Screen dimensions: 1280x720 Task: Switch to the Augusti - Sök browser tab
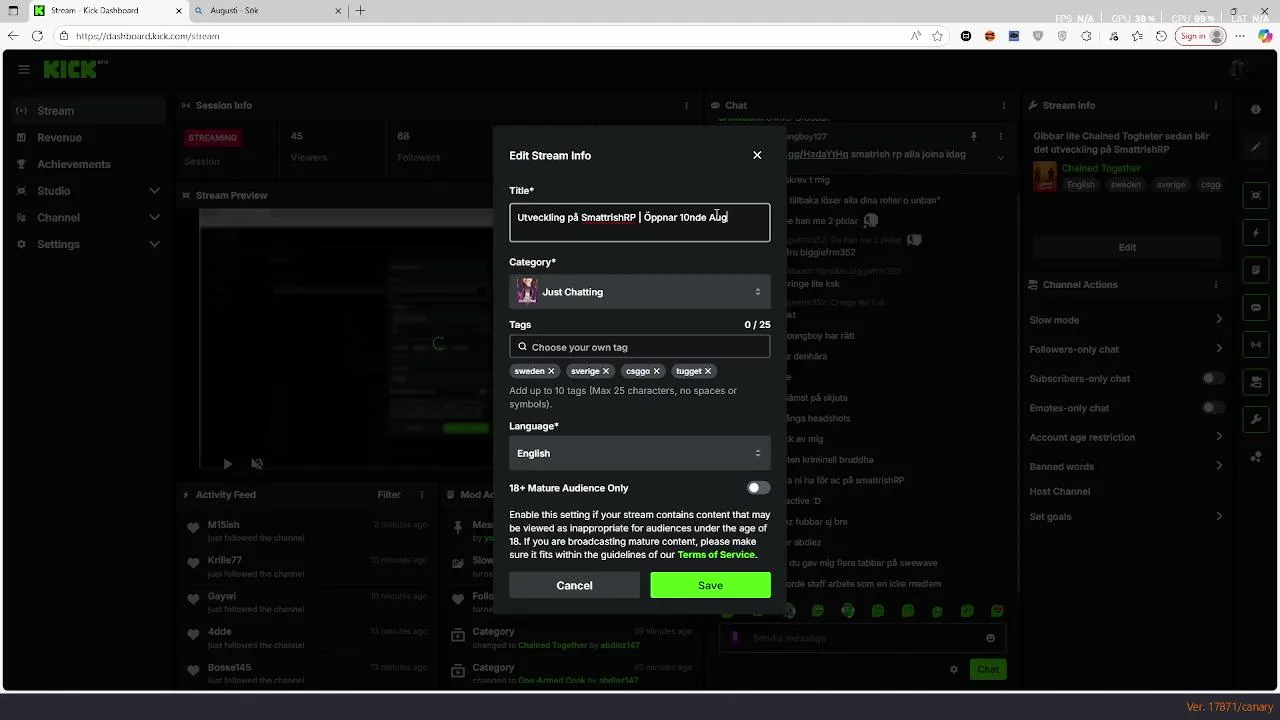(x=268, y=11)
